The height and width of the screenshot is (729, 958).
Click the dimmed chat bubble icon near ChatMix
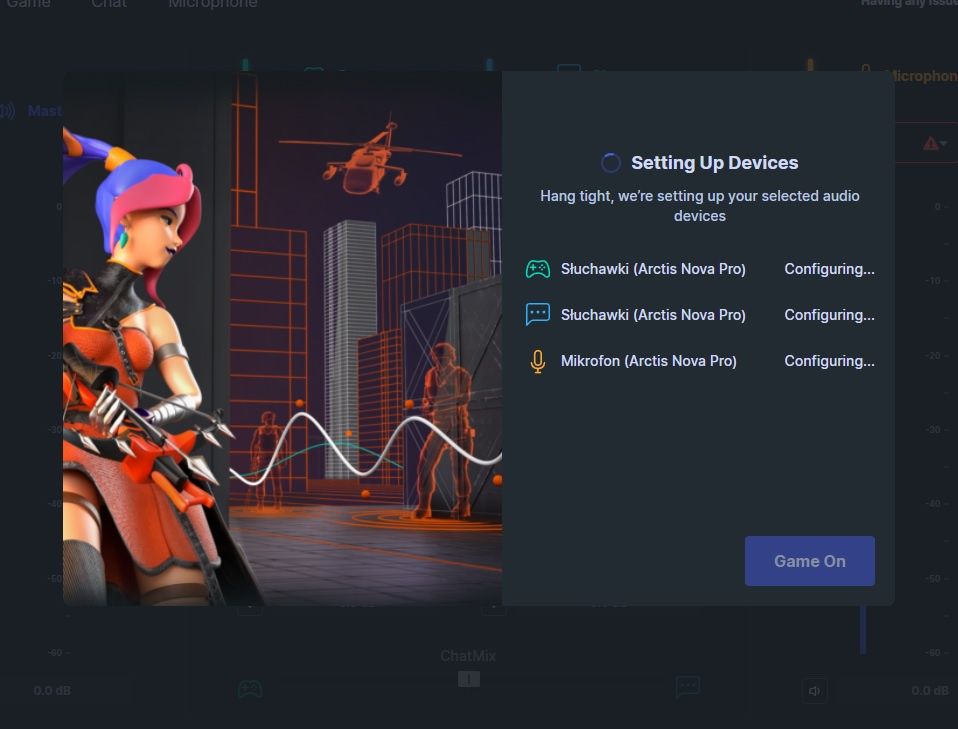688,686
